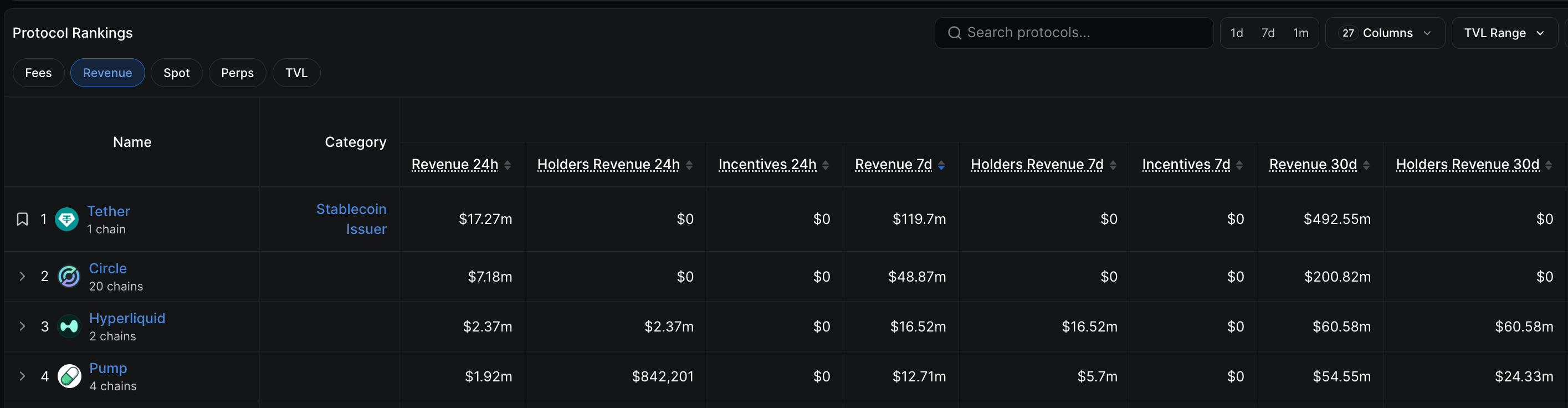Sort by Revenue 24h arrows
Viewport: 1568px width, 408px height.
pos(508,165)
